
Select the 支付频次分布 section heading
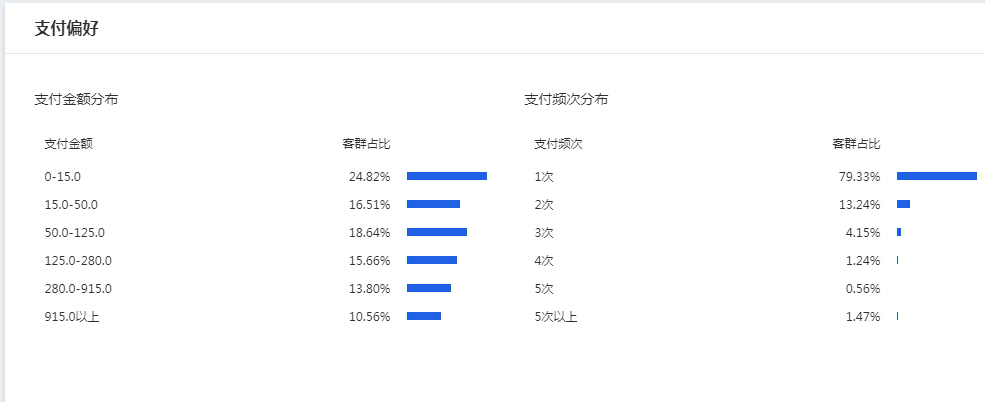566,99
